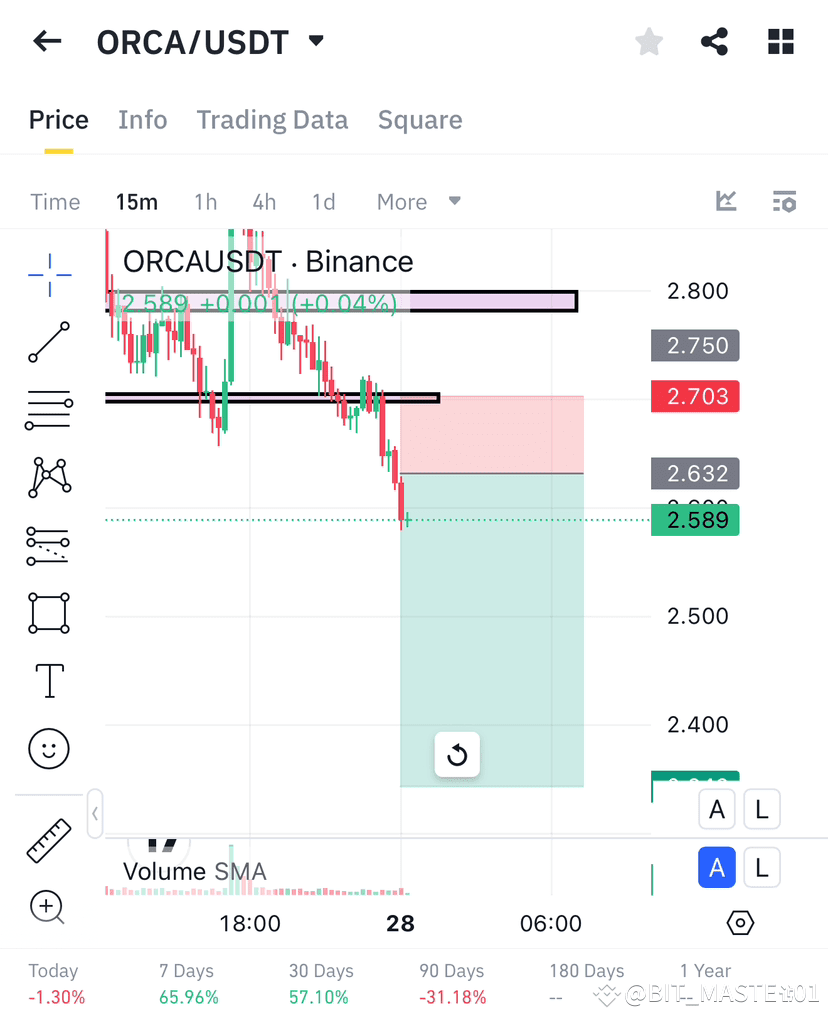Select the ruler measurement tool
828x1016 pixels.
pyautogui.click(x=46, y=838)
